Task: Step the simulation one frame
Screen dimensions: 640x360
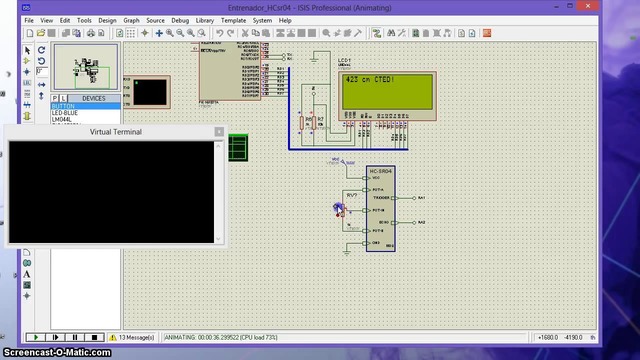Action: click(x=55, y=337)
